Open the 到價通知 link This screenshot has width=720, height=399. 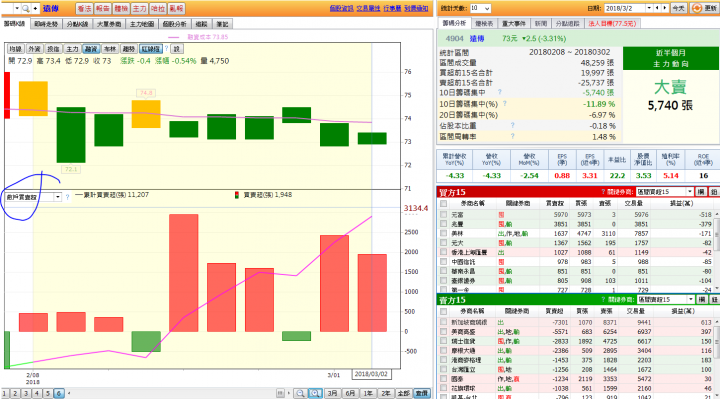pos(416,8)
